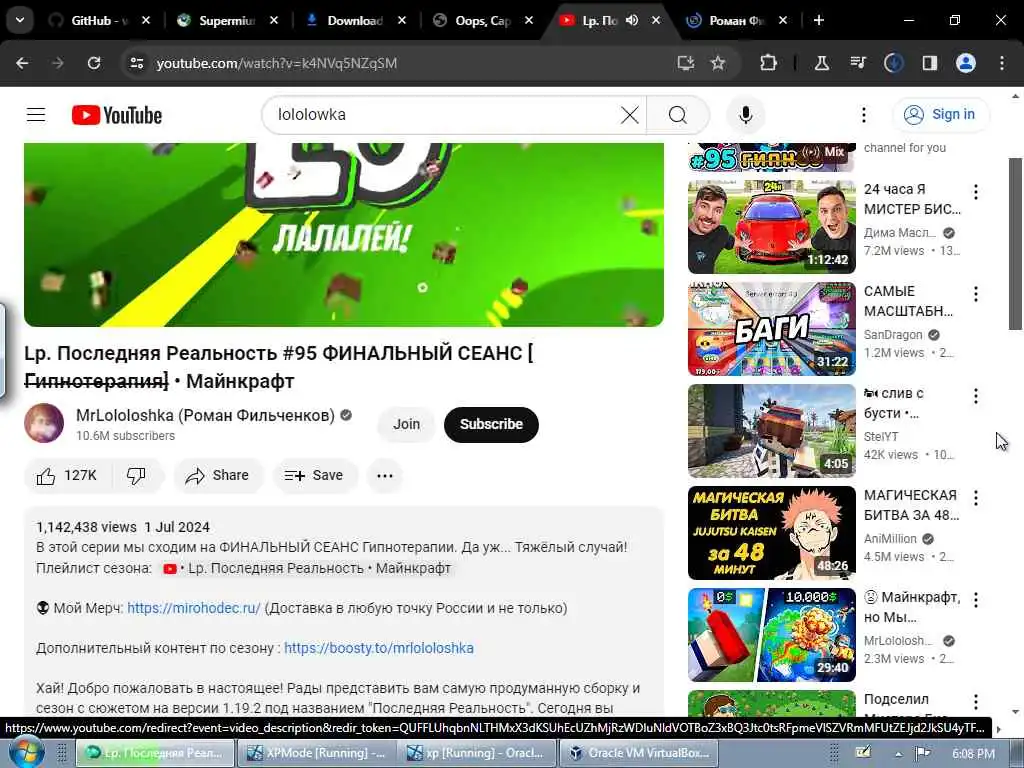Bookmark this page with the star icon

718,63
